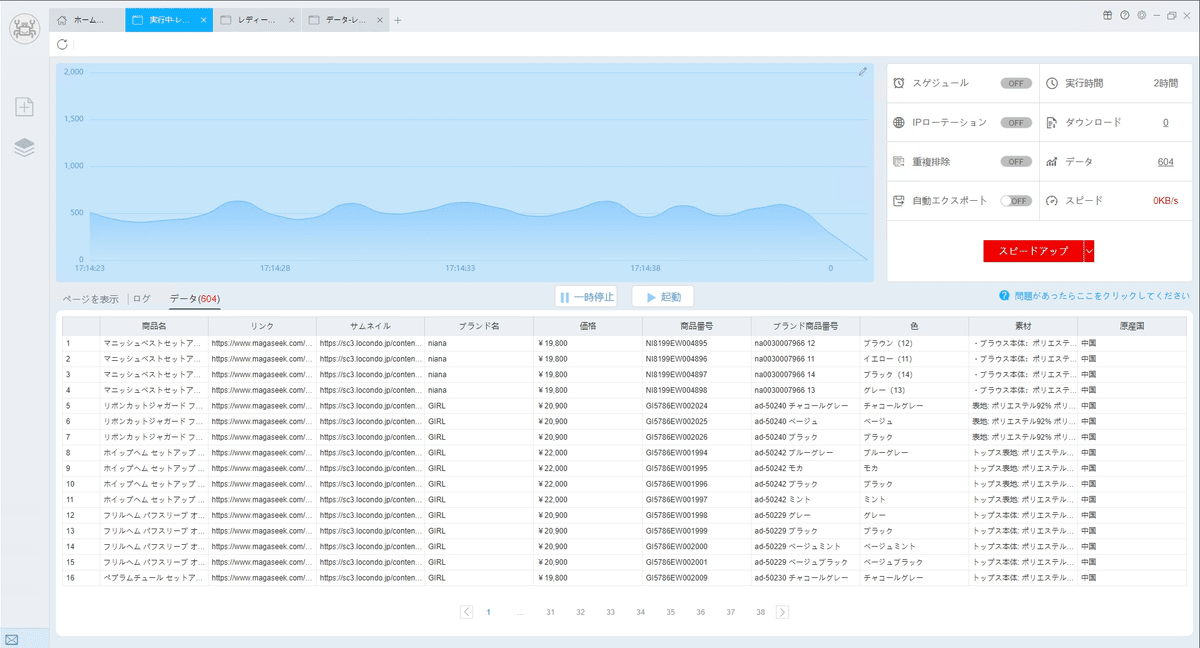Viewport: 1200px width, 648px height.
Task: Close the 実行中 tab
Action: tap(204, 20)
